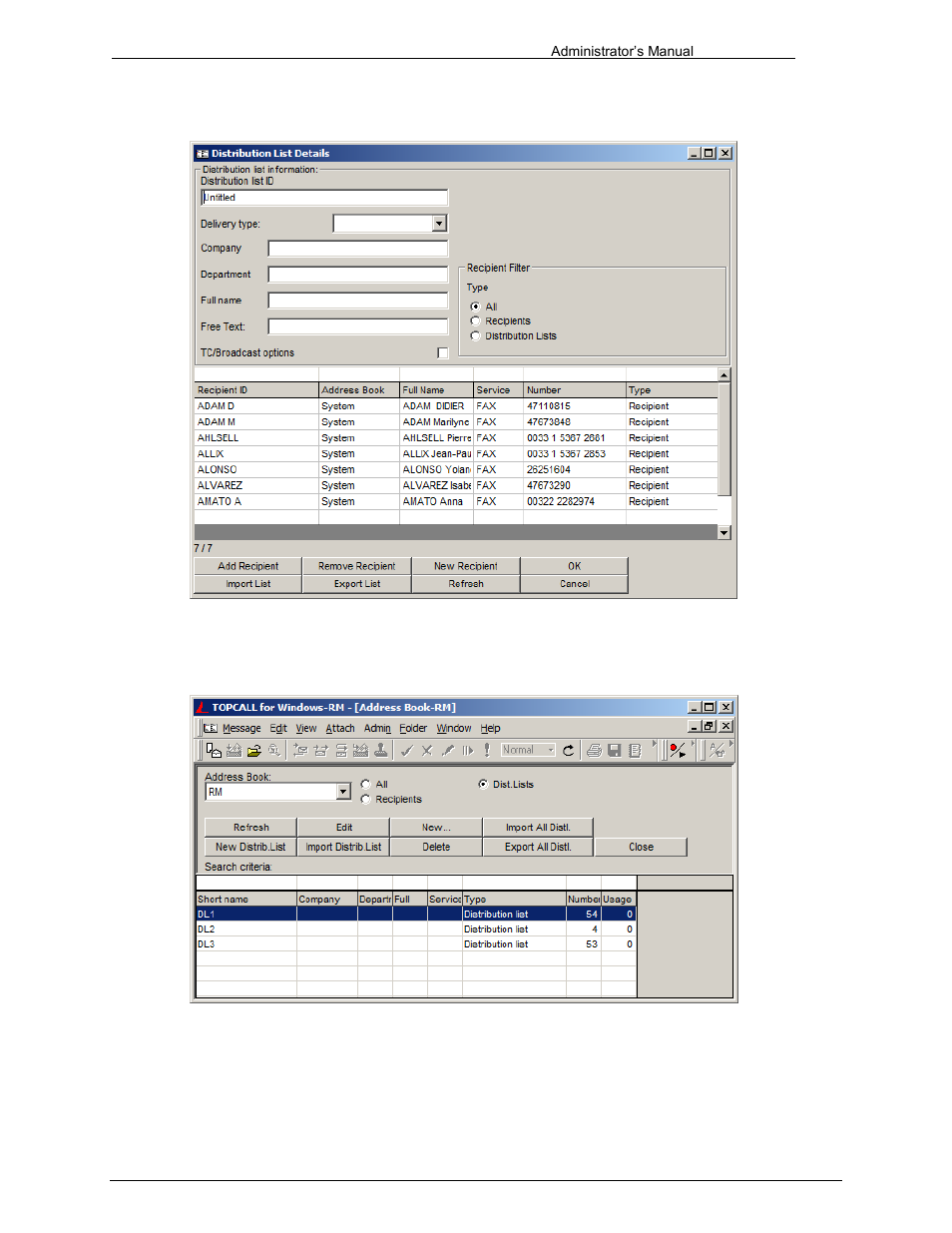The image size is (952, 1233).
Task: Click the pencil edit toolbar icon
Action: click(448, 750)
